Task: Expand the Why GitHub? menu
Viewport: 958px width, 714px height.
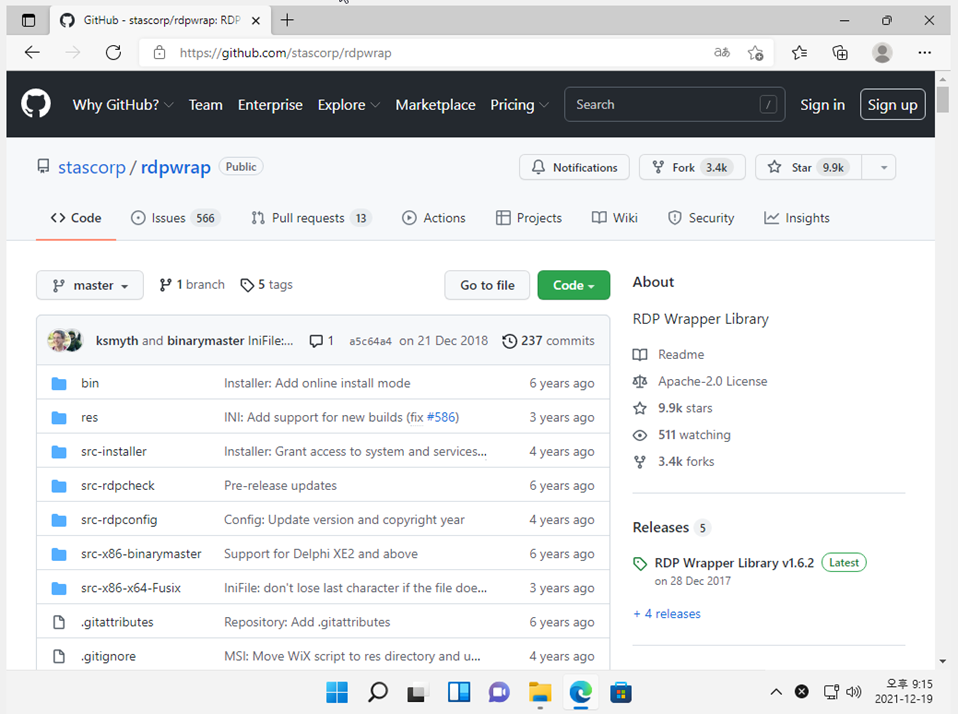Action: point(123,105)
